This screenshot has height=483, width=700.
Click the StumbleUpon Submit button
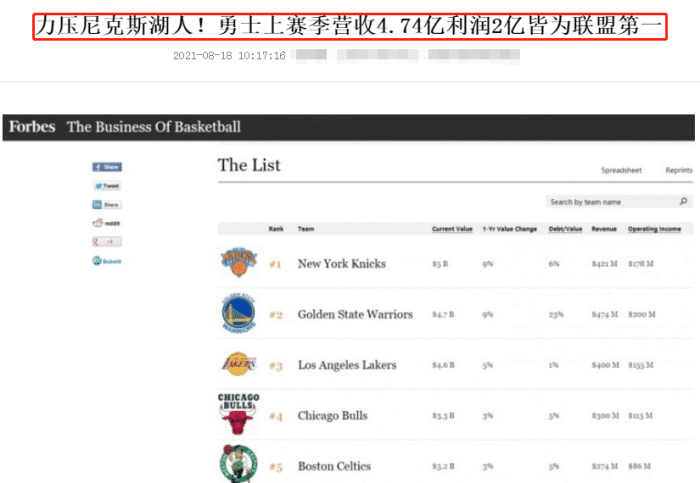pos(107,261)
